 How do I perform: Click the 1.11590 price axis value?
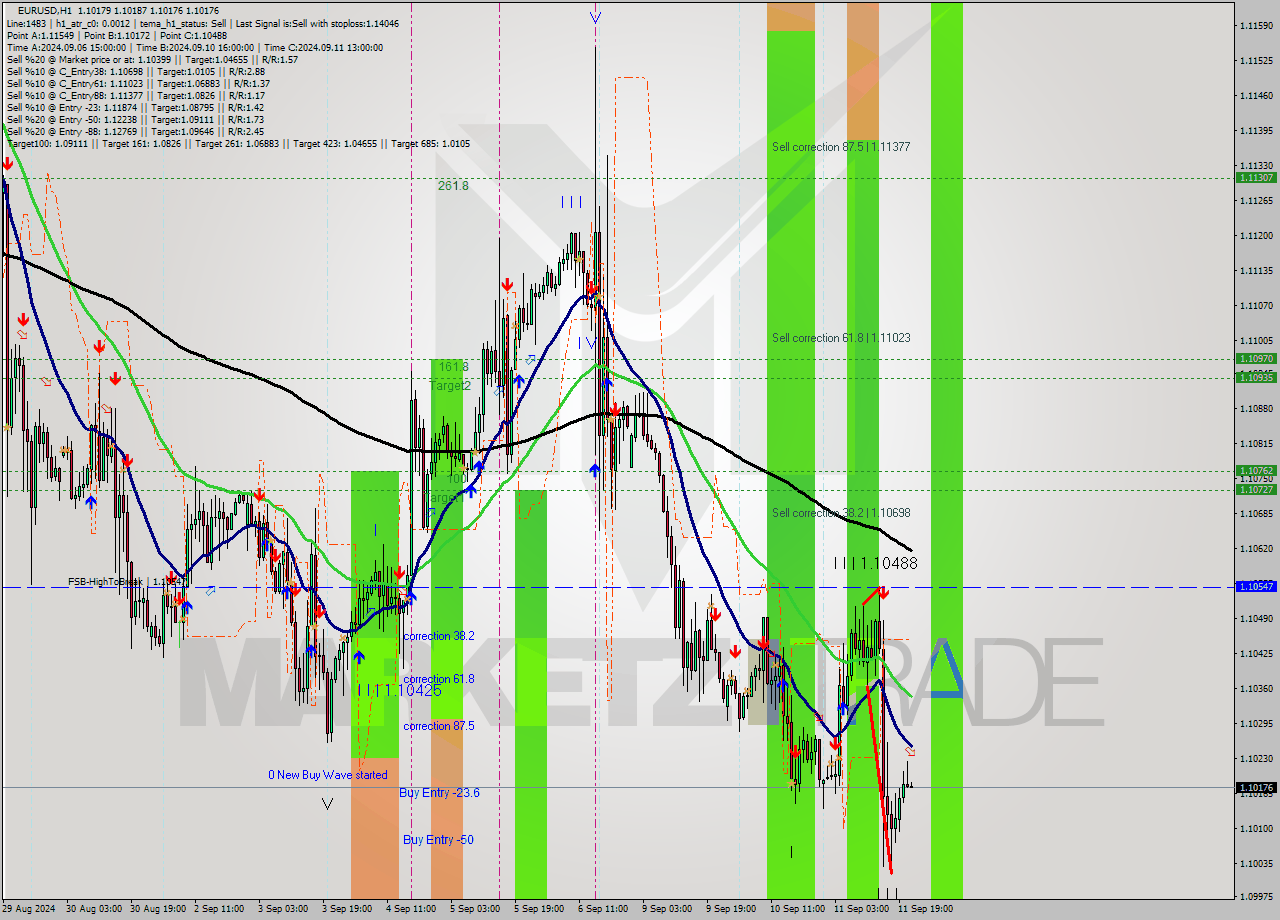click(1256, 25)
